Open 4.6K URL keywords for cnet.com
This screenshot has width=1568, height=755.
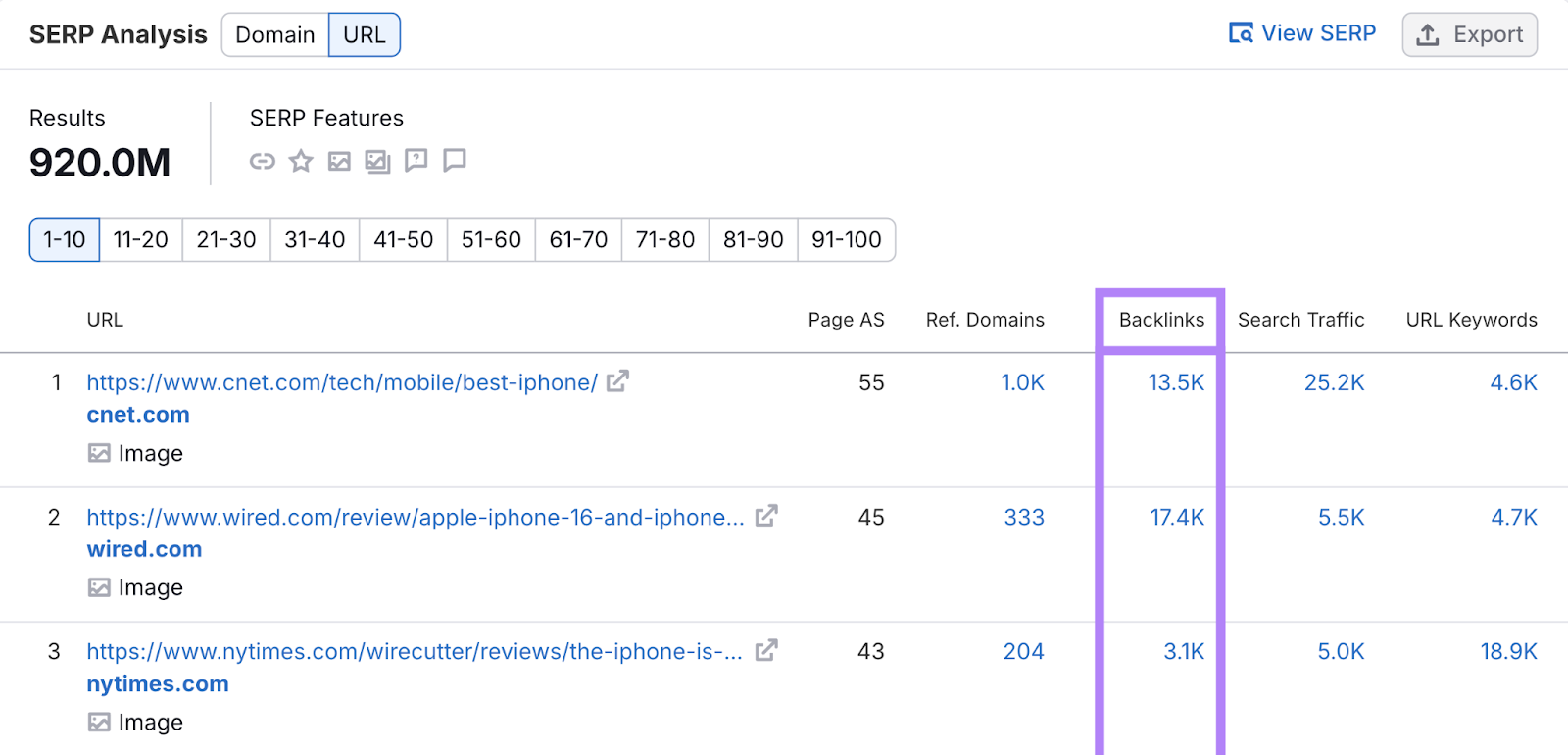(1514, 382)
